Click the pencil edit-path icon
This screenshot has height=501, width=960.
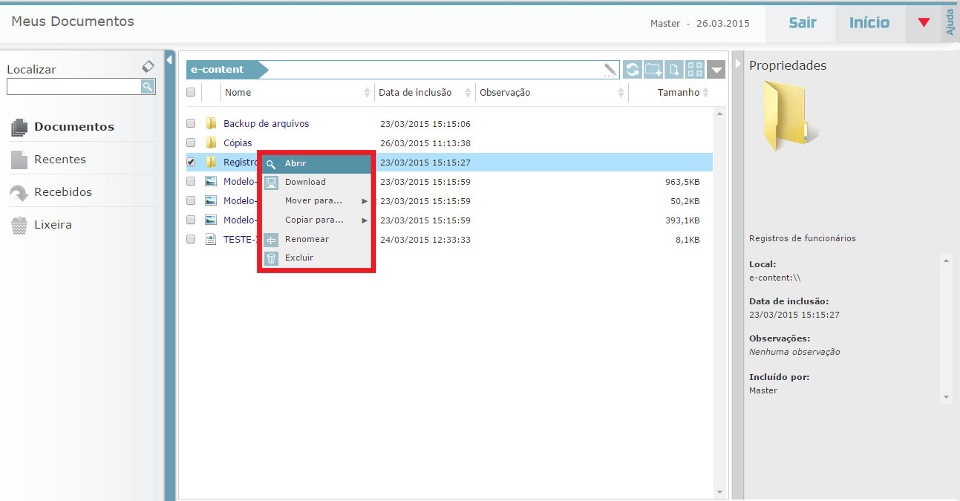click(x=610, y=70)
